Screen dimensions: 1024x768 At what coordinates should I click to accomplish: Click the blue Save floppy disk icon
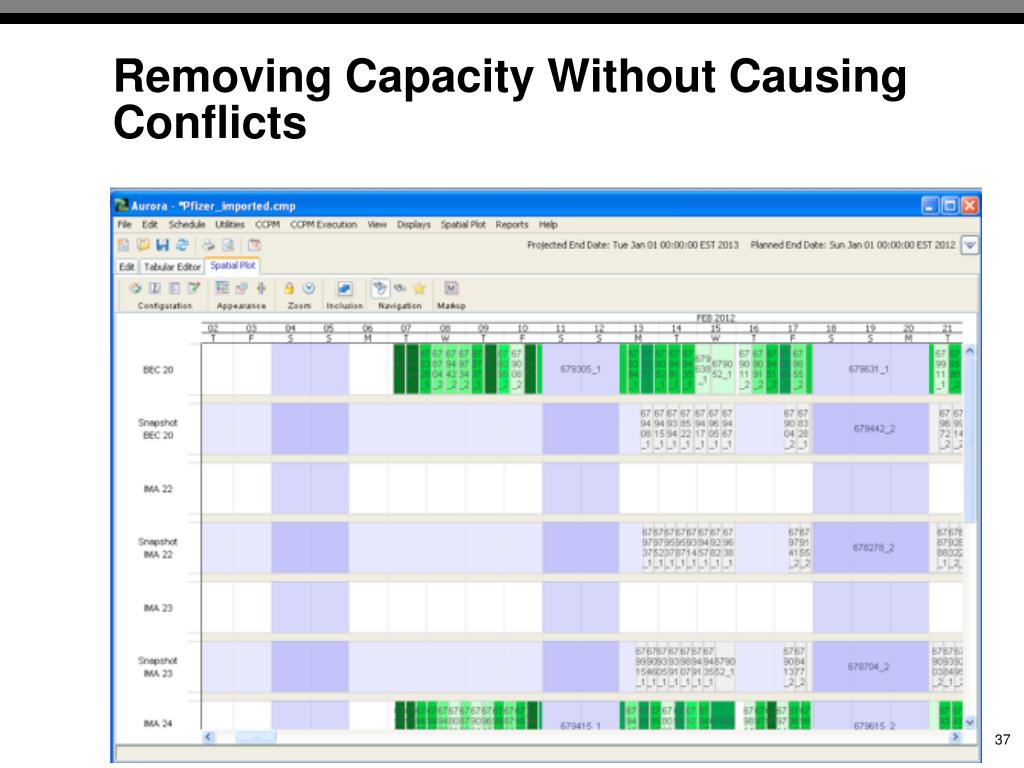(163, 246)
